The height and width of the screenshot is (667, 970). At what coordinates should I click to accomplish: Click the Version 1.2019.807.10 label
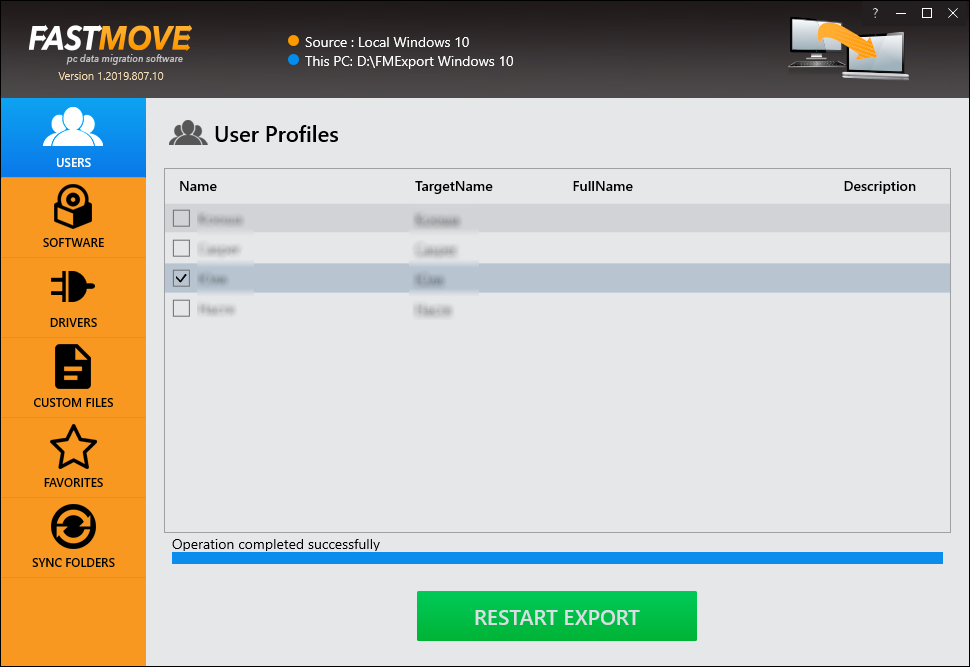(111, 76)
